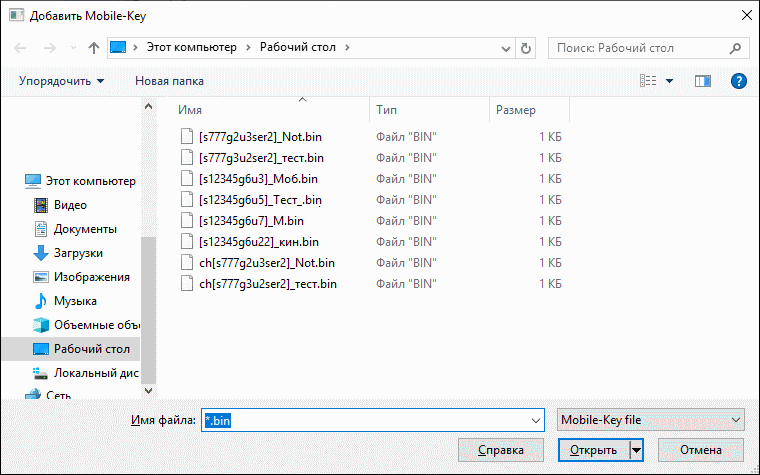
Task: Open the Открыть button split arrow
Action: pyautogui.click(x=636, y=450)
